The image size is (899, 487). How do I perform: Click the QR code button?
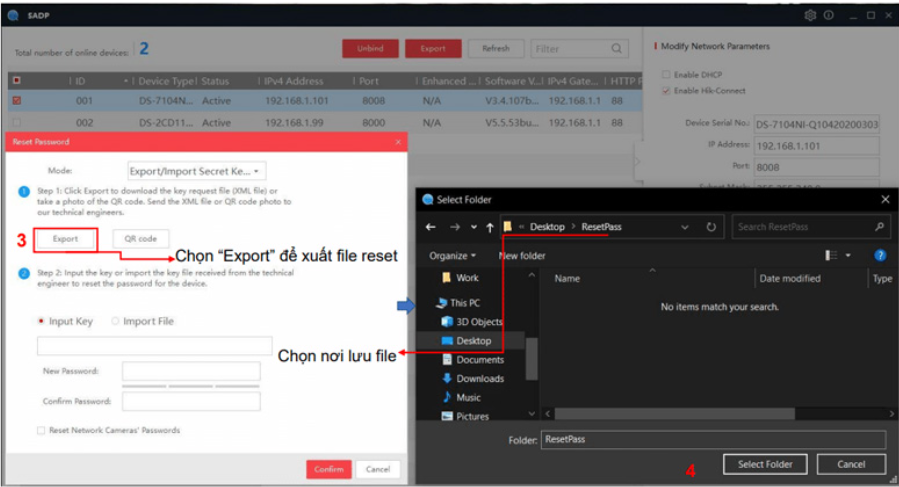(x=140, y=239)
